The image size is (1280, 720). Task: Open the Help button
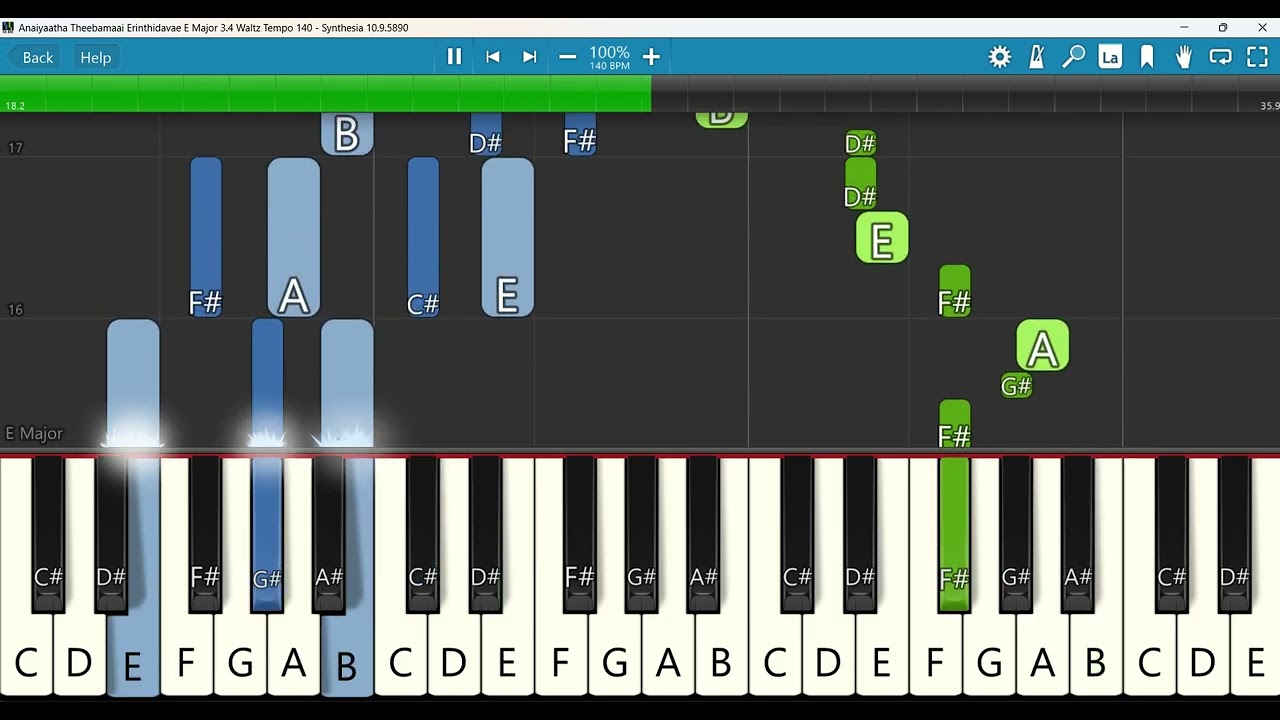coord(96,57)
